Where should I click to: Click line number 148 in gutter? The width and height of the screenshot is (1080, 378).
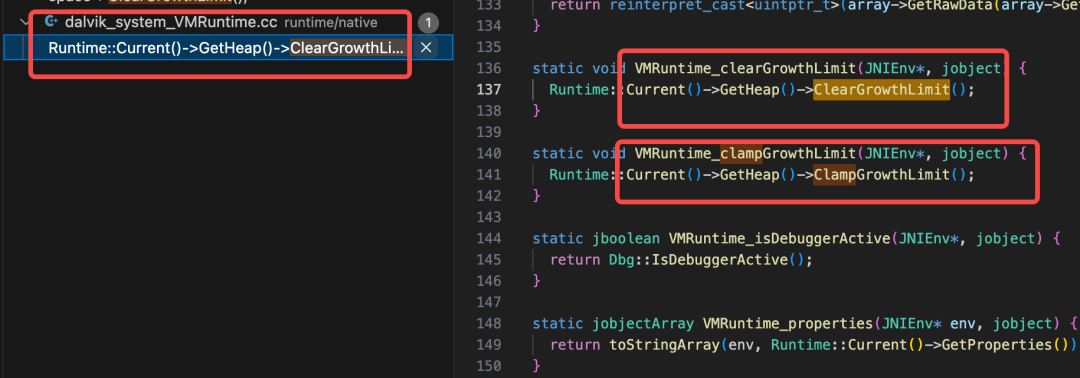tap(489, 324)
